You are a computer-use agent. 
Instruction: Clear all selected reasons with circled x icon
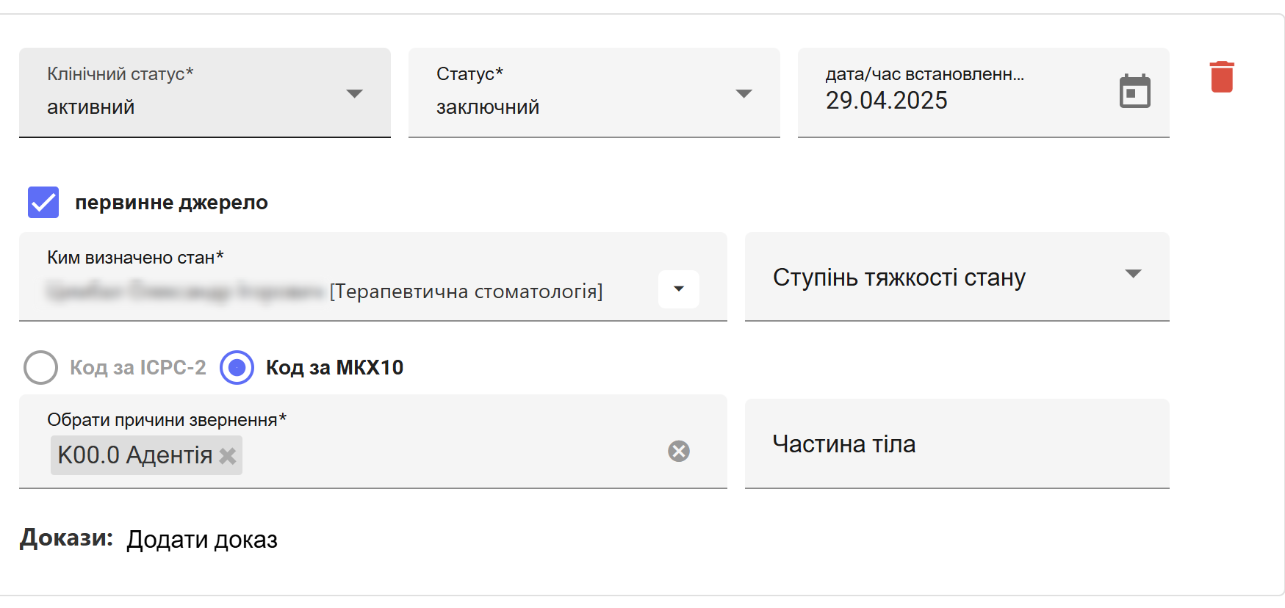pos(679,452)
